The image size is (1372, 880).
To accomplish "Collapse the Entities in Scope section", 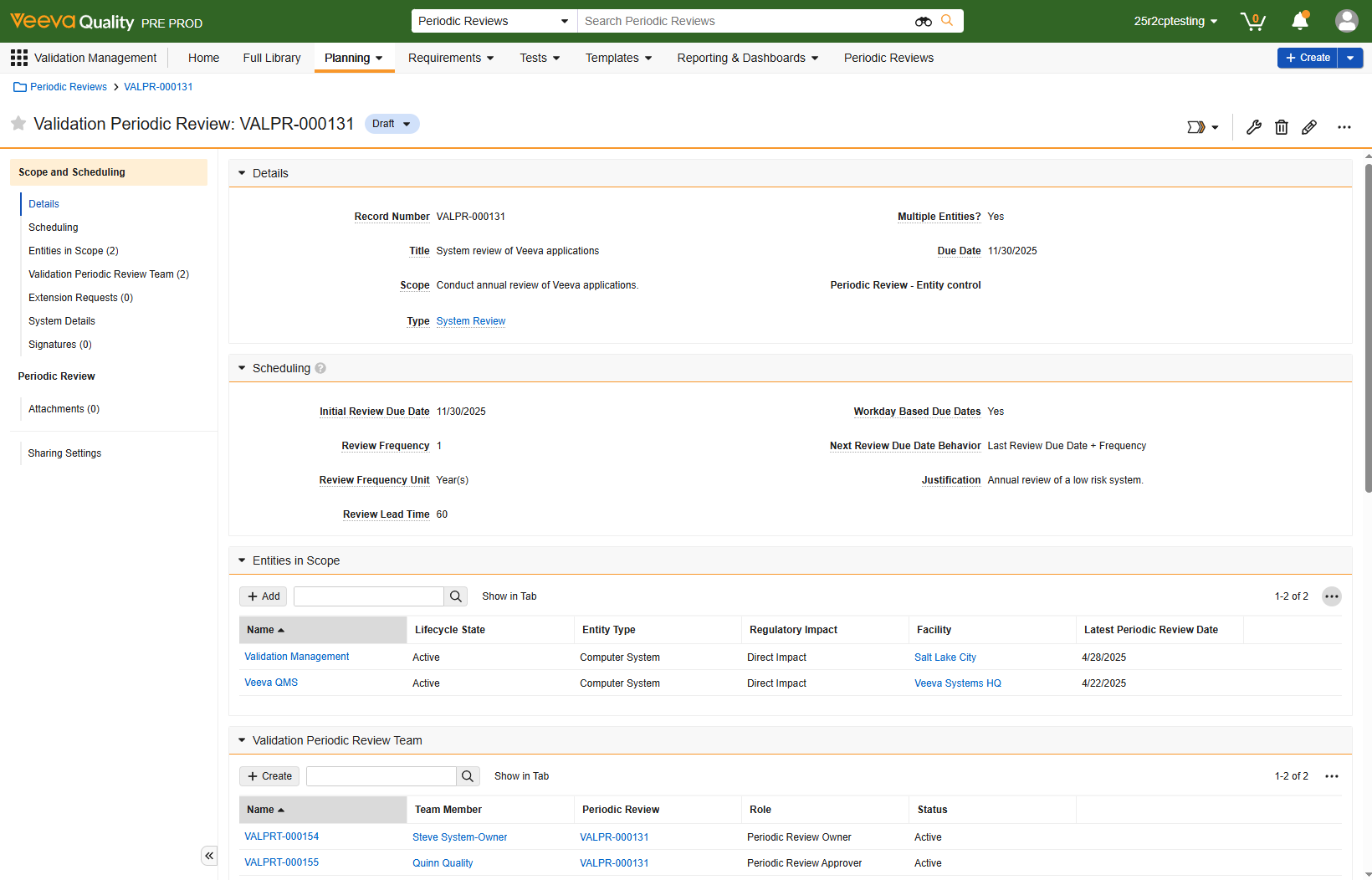I will (242, 560).
